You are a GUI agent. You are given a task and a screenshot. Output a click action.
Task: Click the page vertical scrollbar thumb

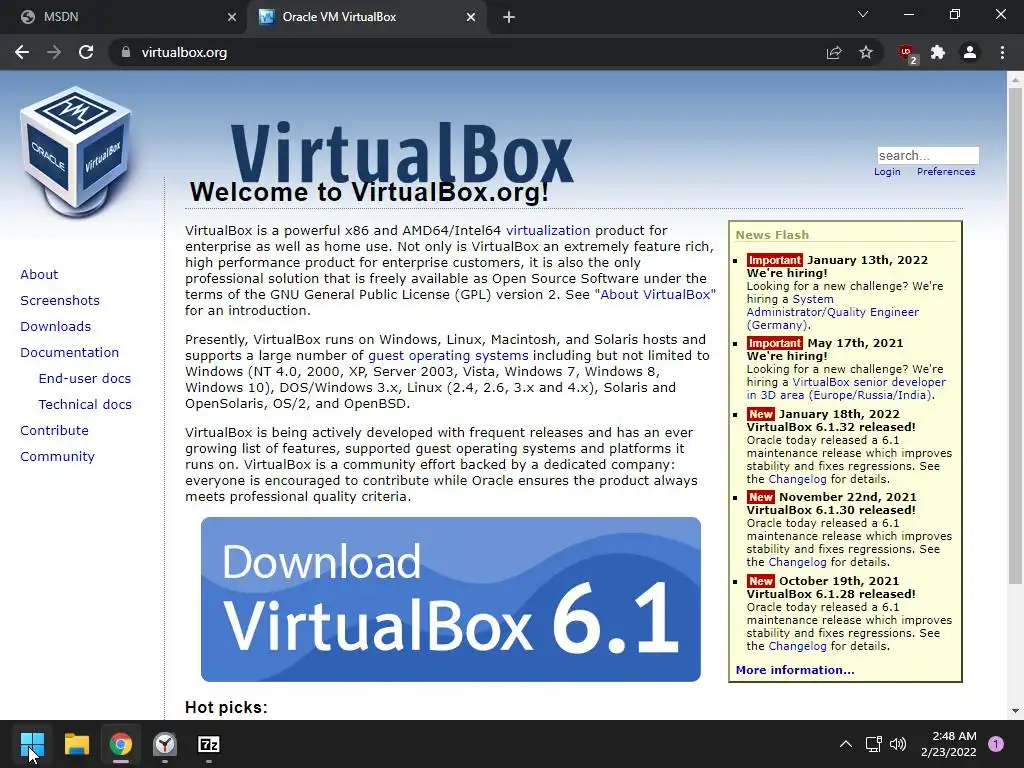pos(1015,335)
